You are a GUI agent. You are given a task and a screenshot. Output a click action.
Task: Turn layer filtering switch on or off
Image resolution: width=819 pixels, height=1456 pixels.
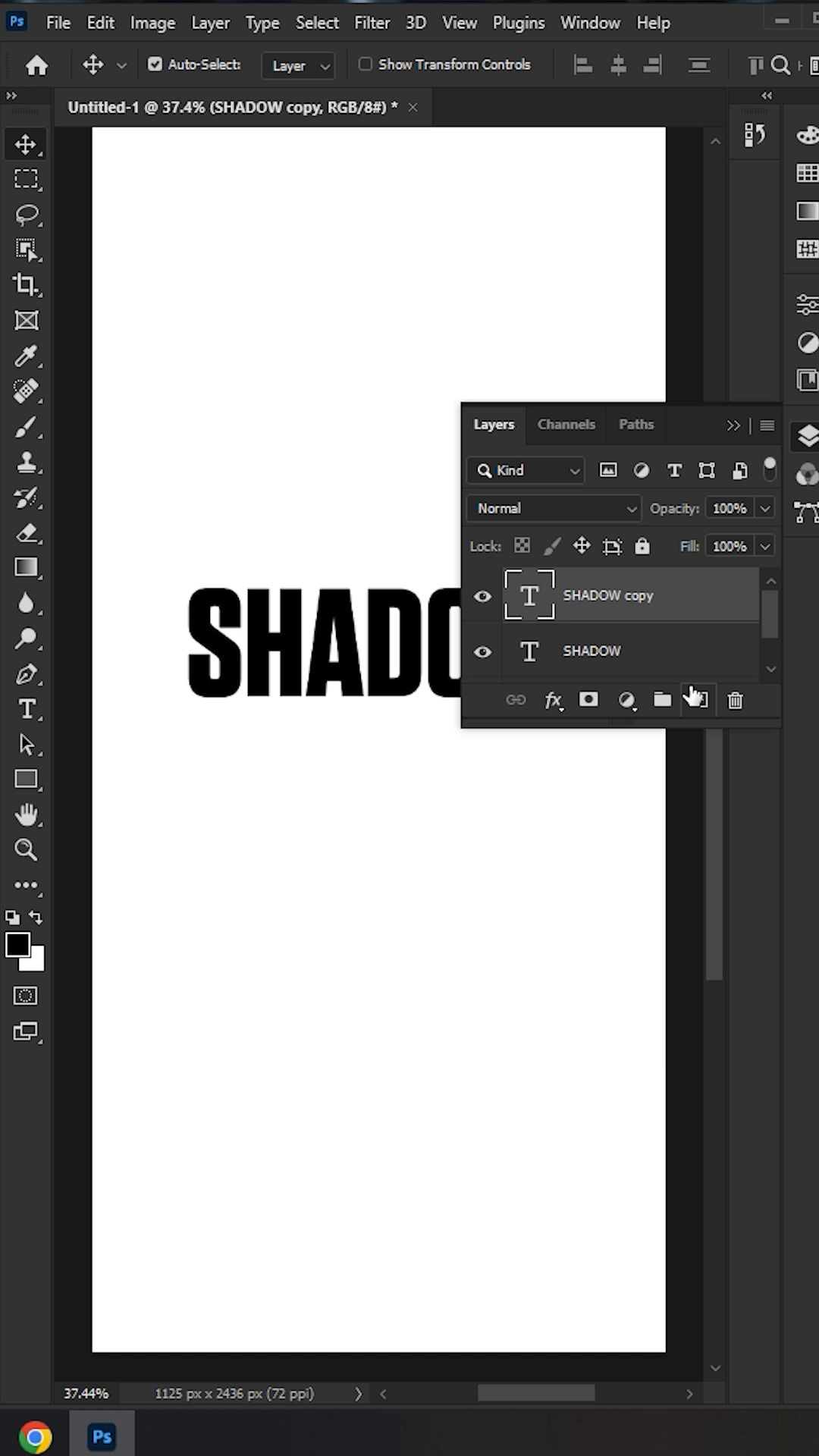click(770, 469)
